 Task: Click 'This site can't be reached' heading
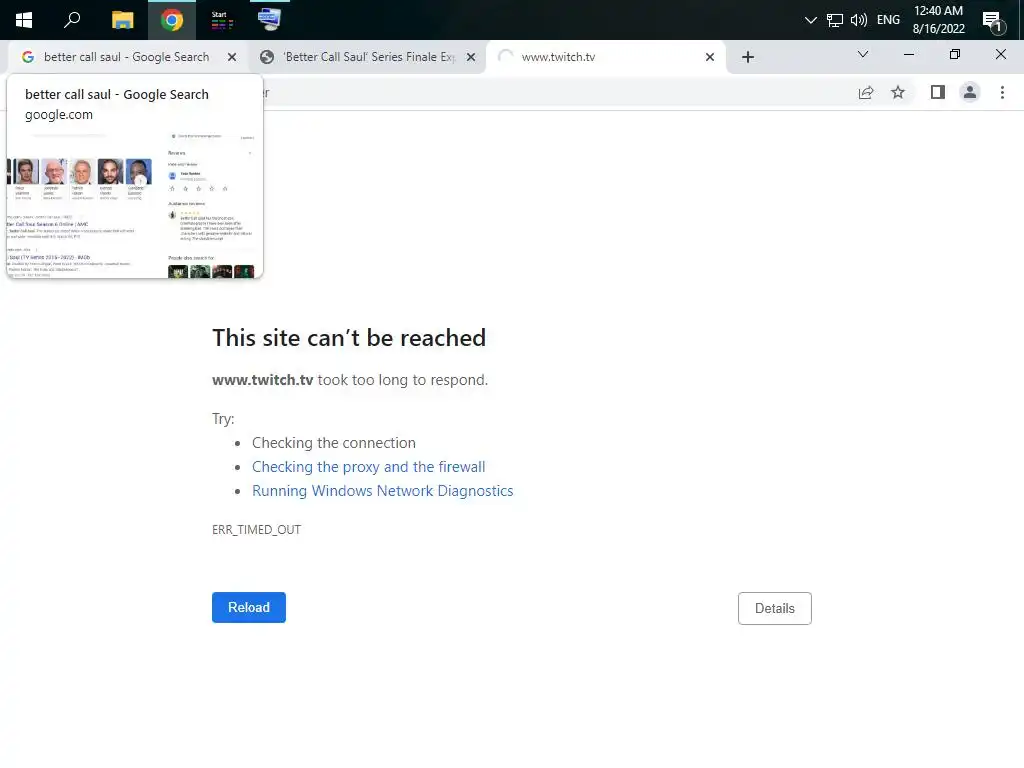pos(349,338)
